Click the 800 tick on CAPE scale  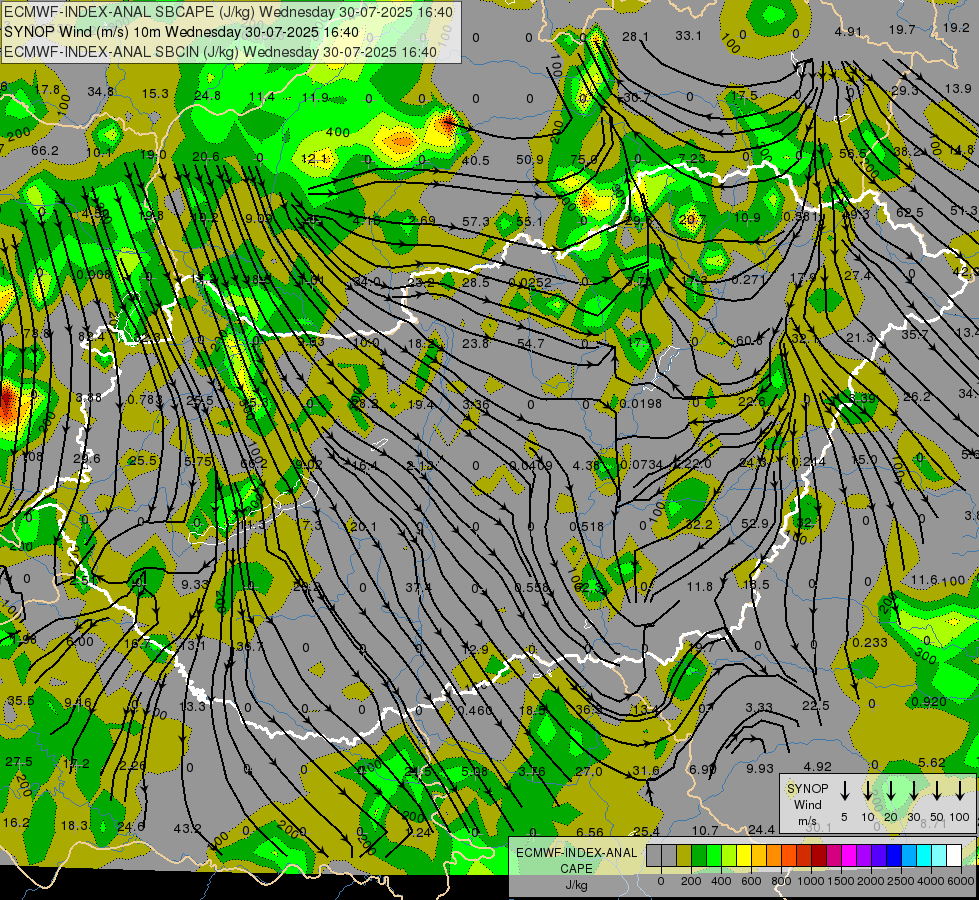(x=780, y=881)
